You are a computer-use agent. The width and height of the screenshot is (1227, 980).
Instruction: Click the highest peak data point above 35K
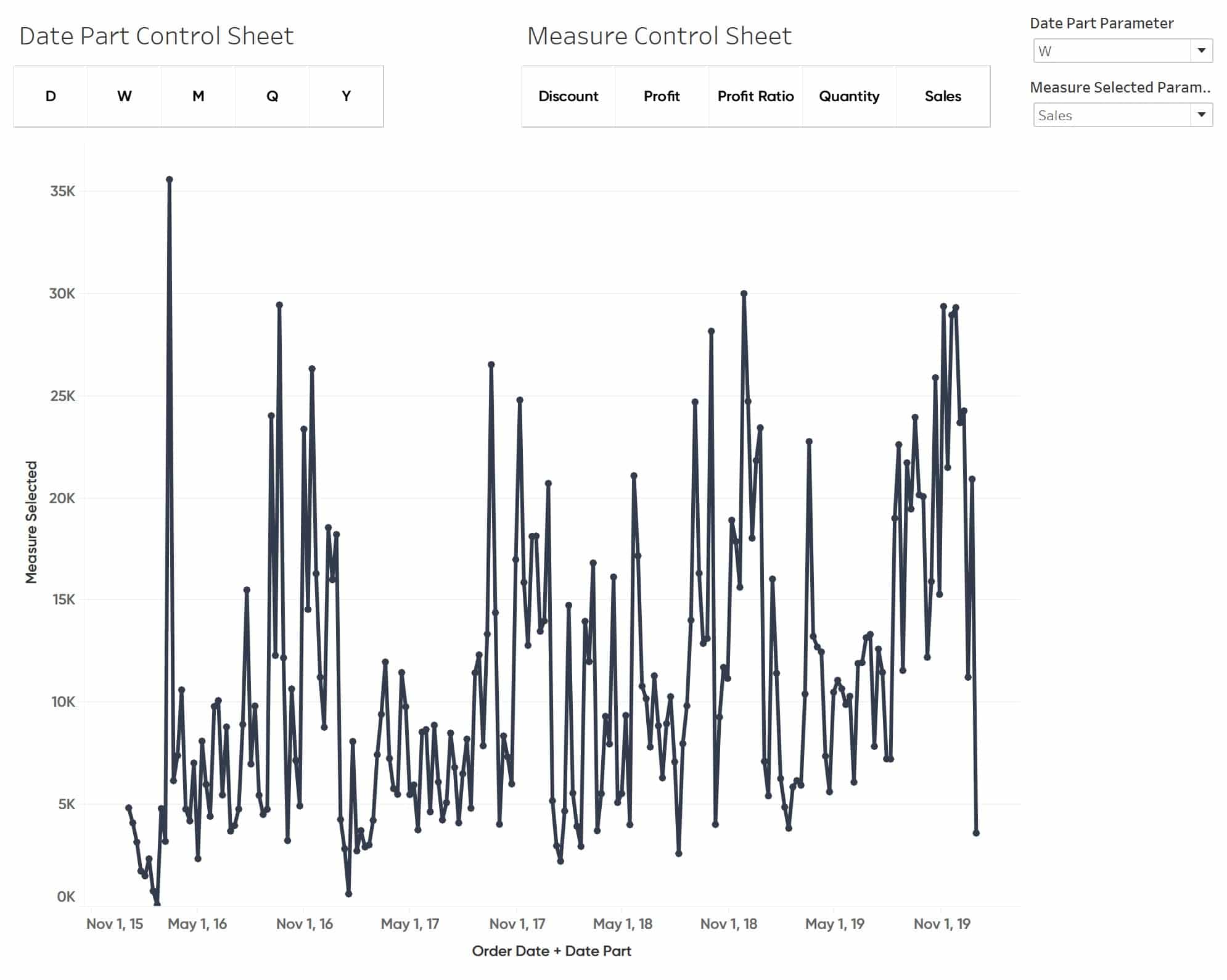click(x=169, y=179)
